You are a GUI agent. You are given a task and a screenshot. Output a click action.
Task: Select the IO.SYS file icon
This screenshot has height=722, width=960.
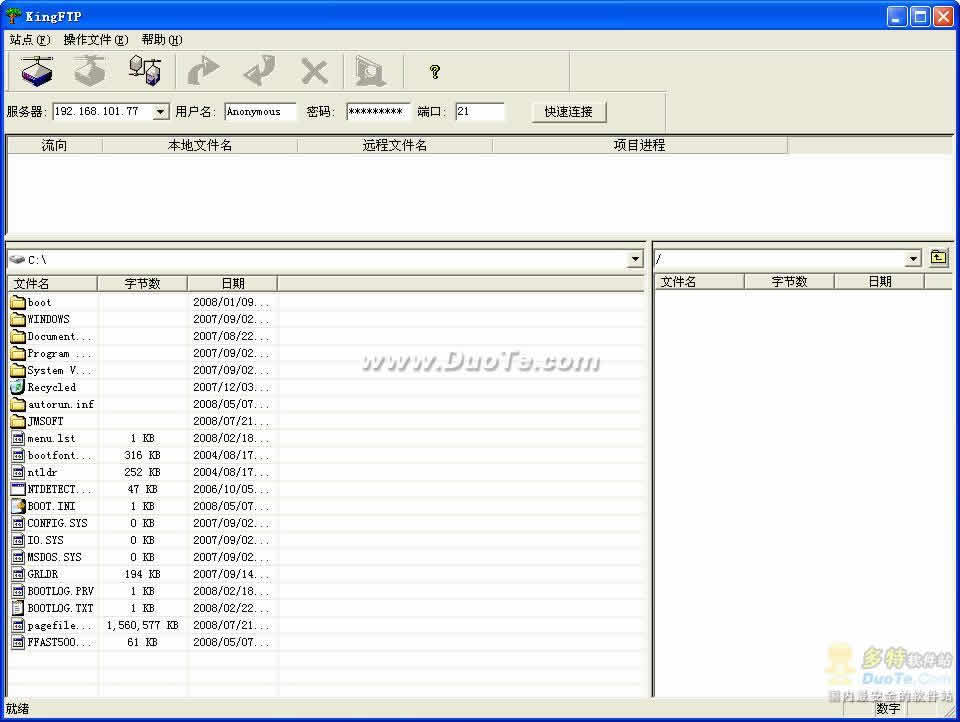click(18, 541)
